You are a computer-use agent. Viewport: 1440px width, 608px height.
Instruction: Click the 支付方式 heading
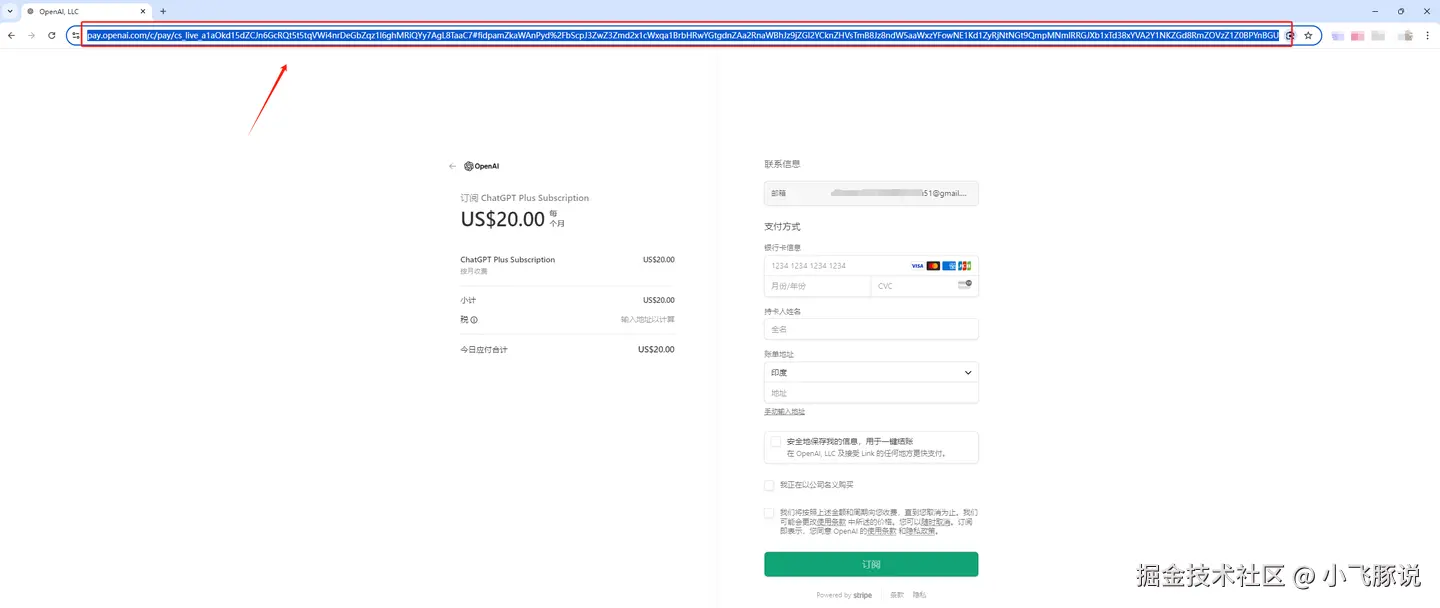point(782,227)
